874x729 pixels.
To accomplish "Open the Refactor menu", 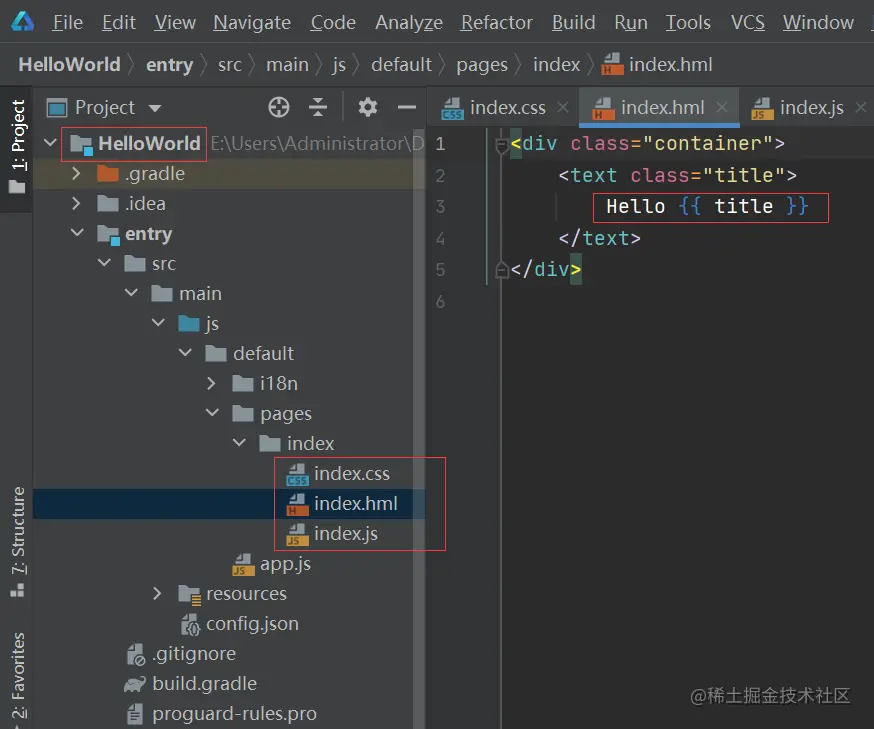I will 497,22.
